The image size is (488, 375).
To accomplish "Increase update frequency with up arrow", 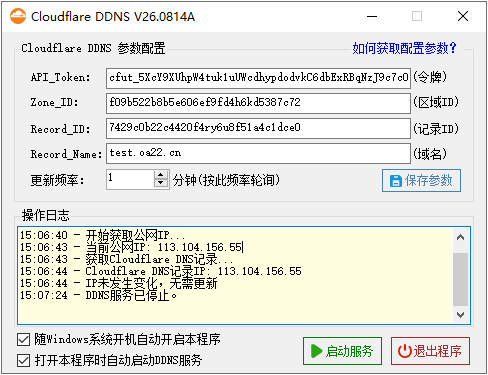I will coord(161,175).
